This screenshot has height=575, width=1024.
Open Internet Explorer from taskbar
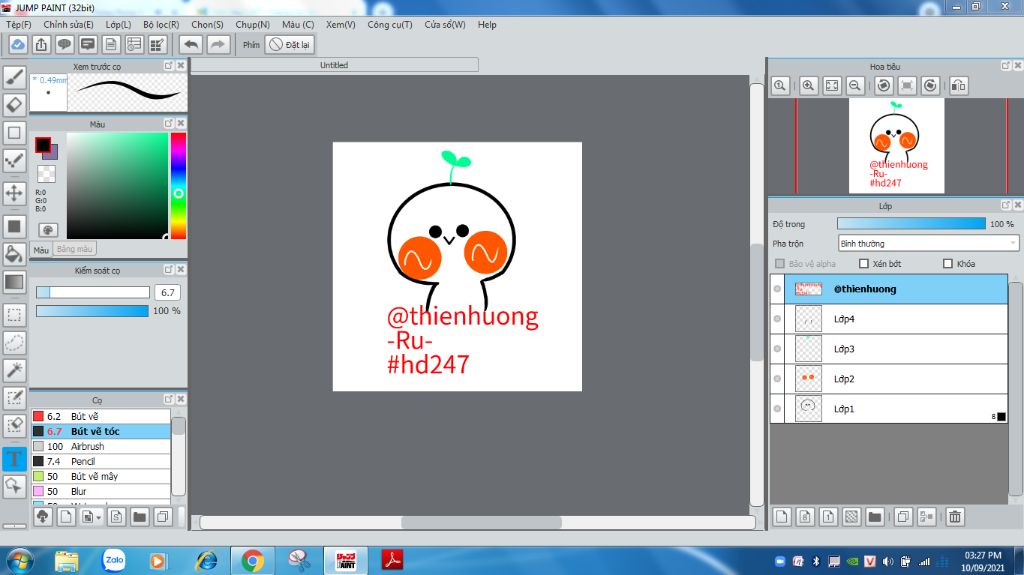pyautogui.click(x=207, y=561)
